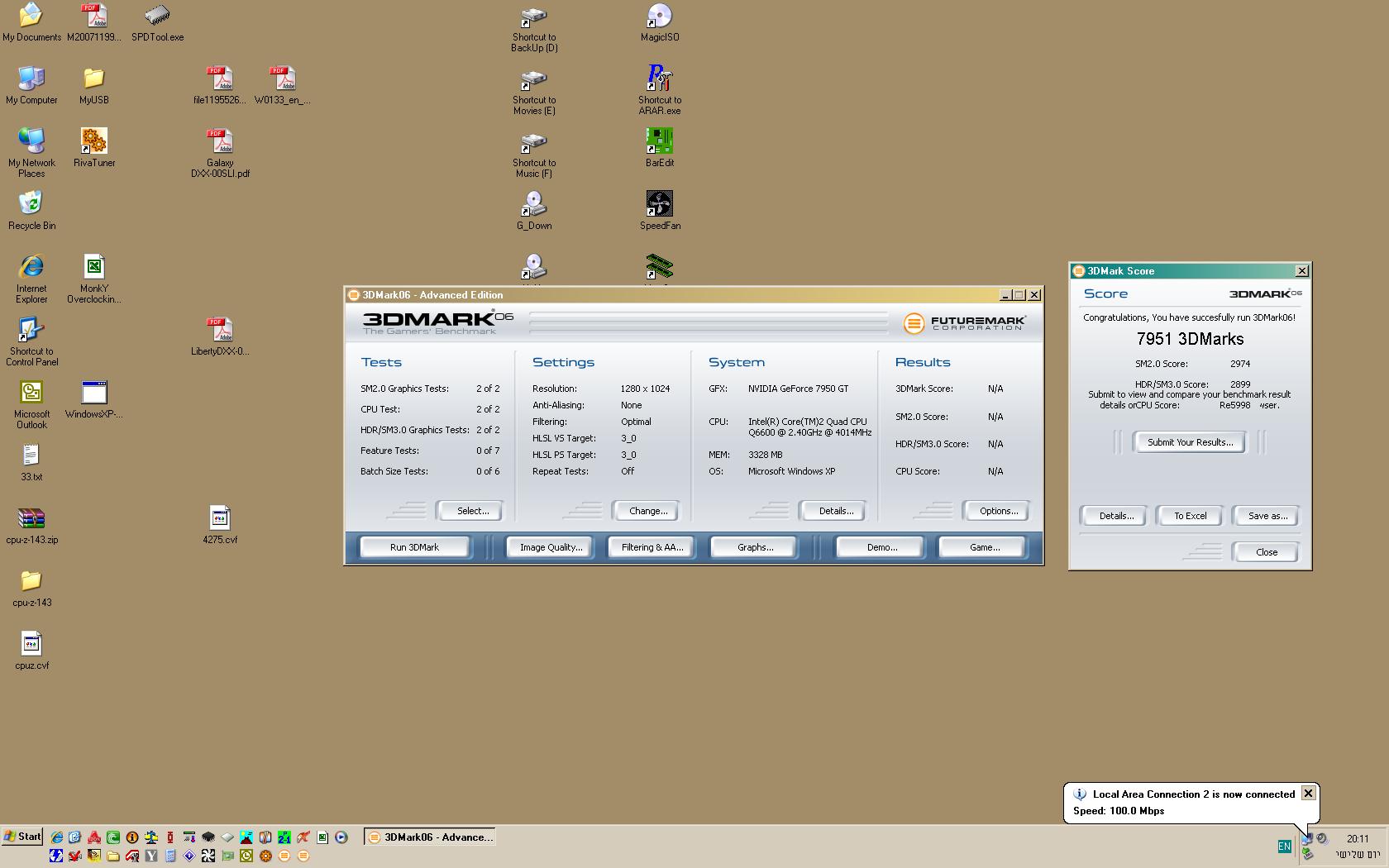The image size is (1389, 868).
Task: Click the network connection tray icon
Action: [x=1307, y=839]
